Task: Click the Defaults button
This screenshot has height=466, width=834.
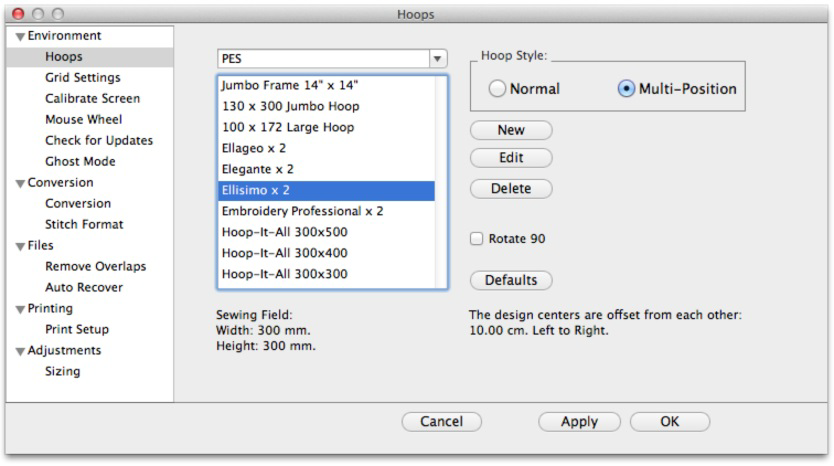Action: [x=511, y=280]
